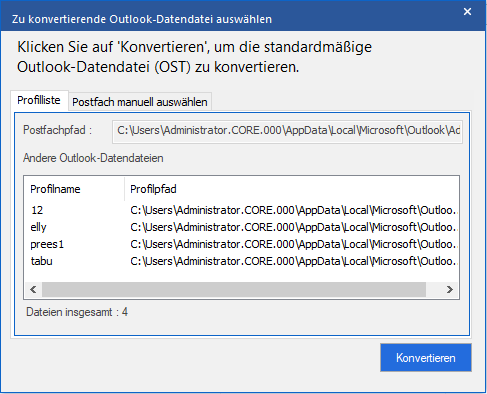The image size is (487, 394).
Task: Switch to the Profilliste tab
Action: click(x=39, y=100)
